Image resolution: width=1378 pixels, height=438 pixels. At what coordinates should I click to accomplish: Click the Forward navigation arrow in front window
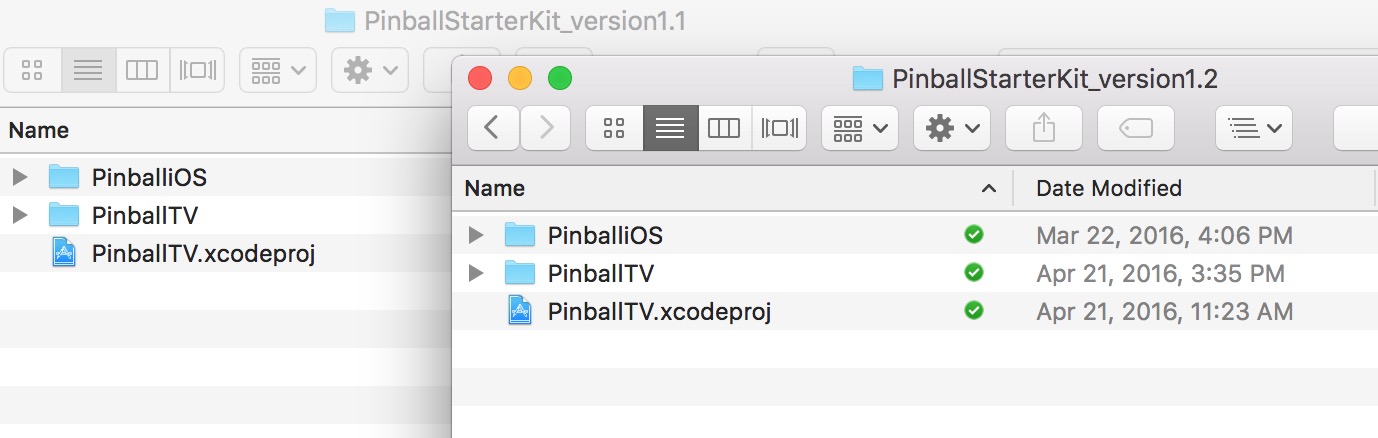pos(546,127)
